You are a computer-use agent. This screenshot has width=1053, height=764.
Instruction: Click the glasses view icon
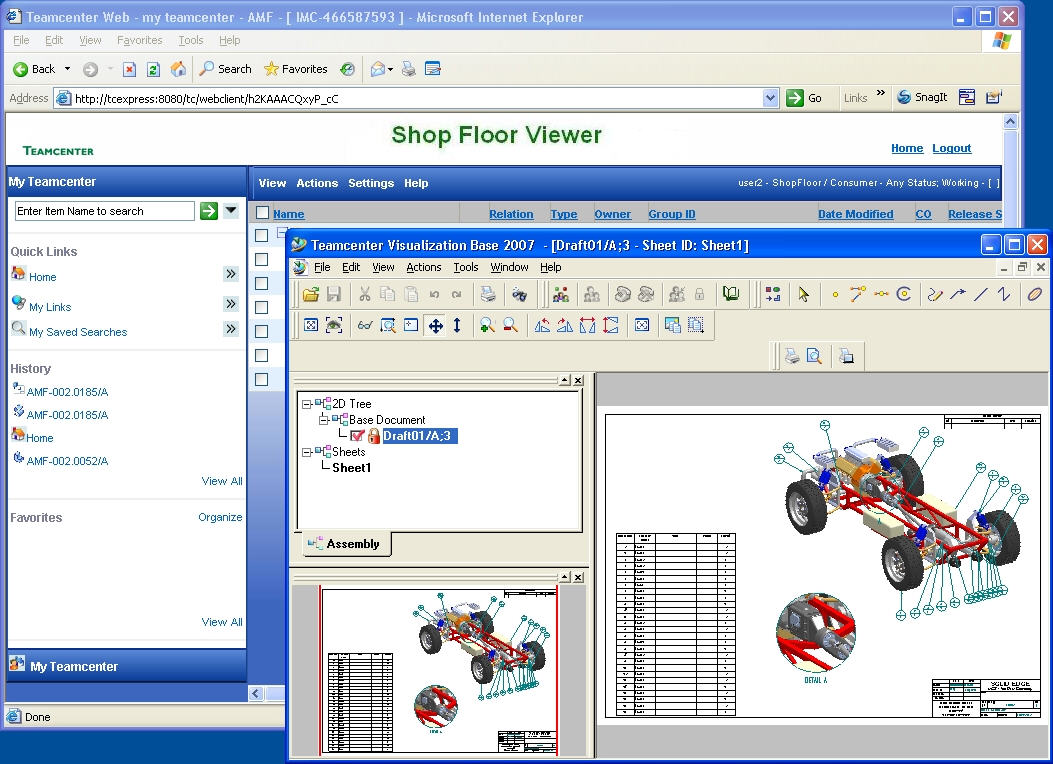pos(365,326)
